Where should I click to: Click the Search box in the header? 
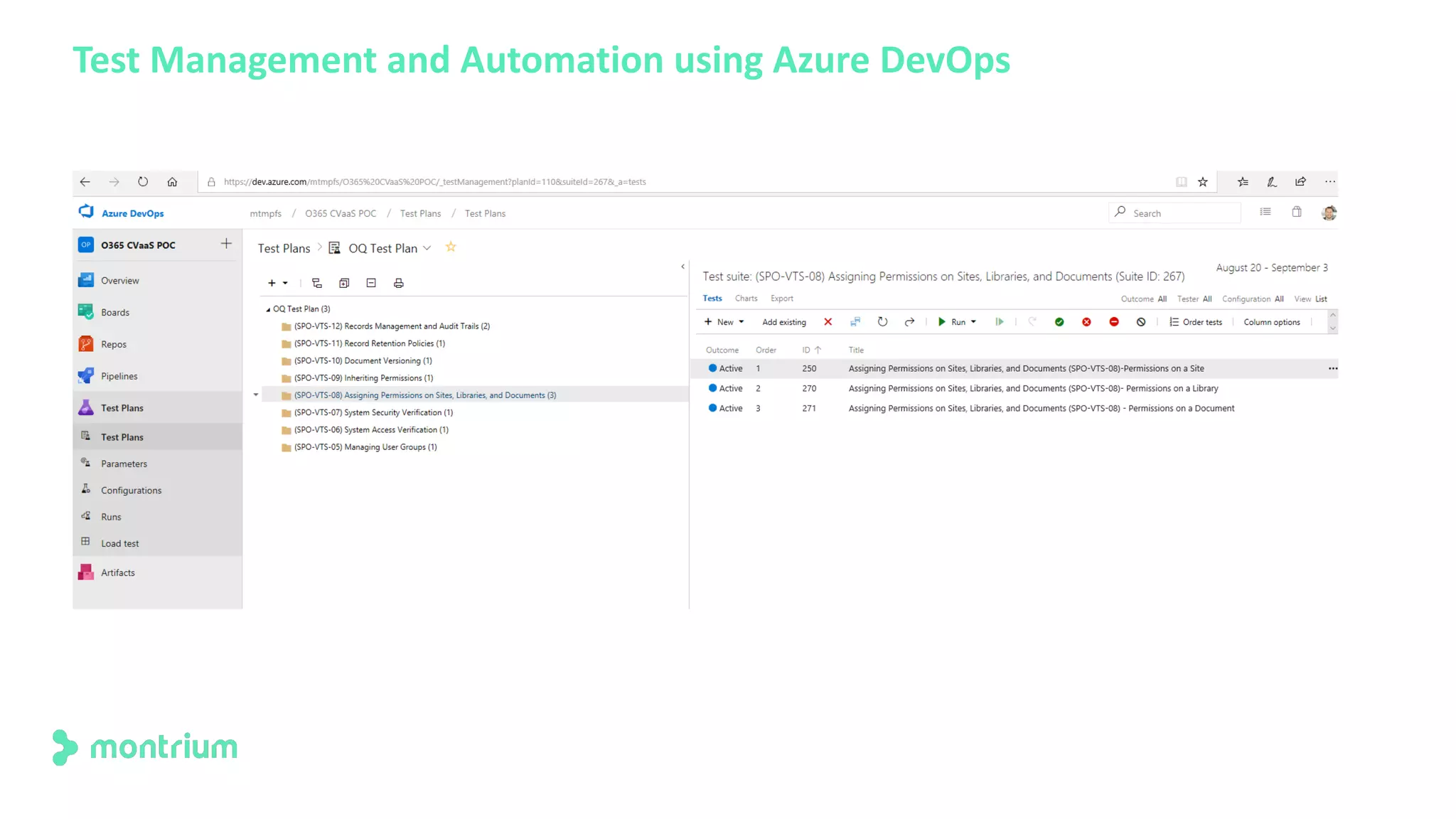[x=1174, y=213]
